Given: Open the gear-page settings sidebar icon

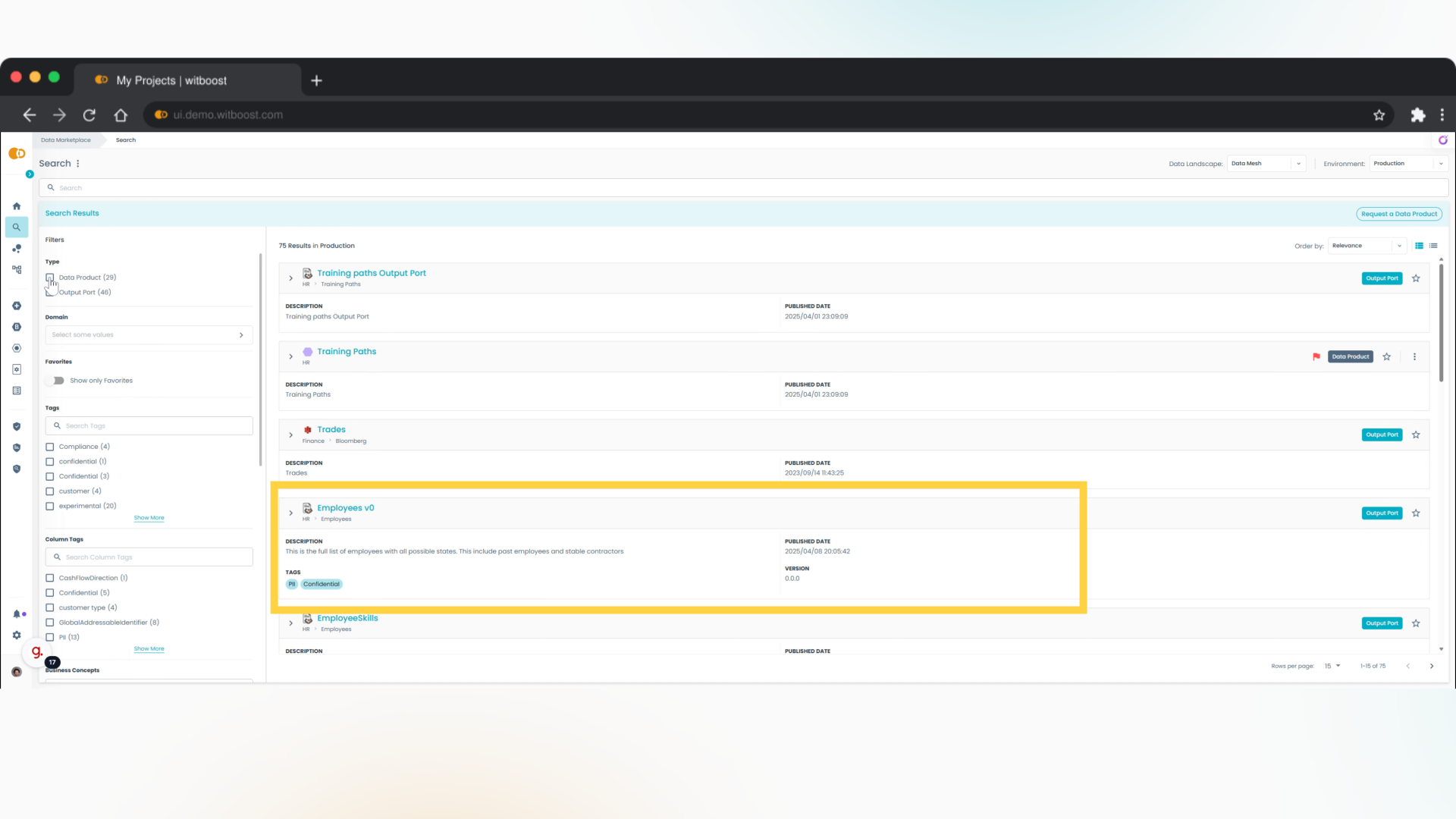Looking at the screenshot, I should tap(17, 370).
